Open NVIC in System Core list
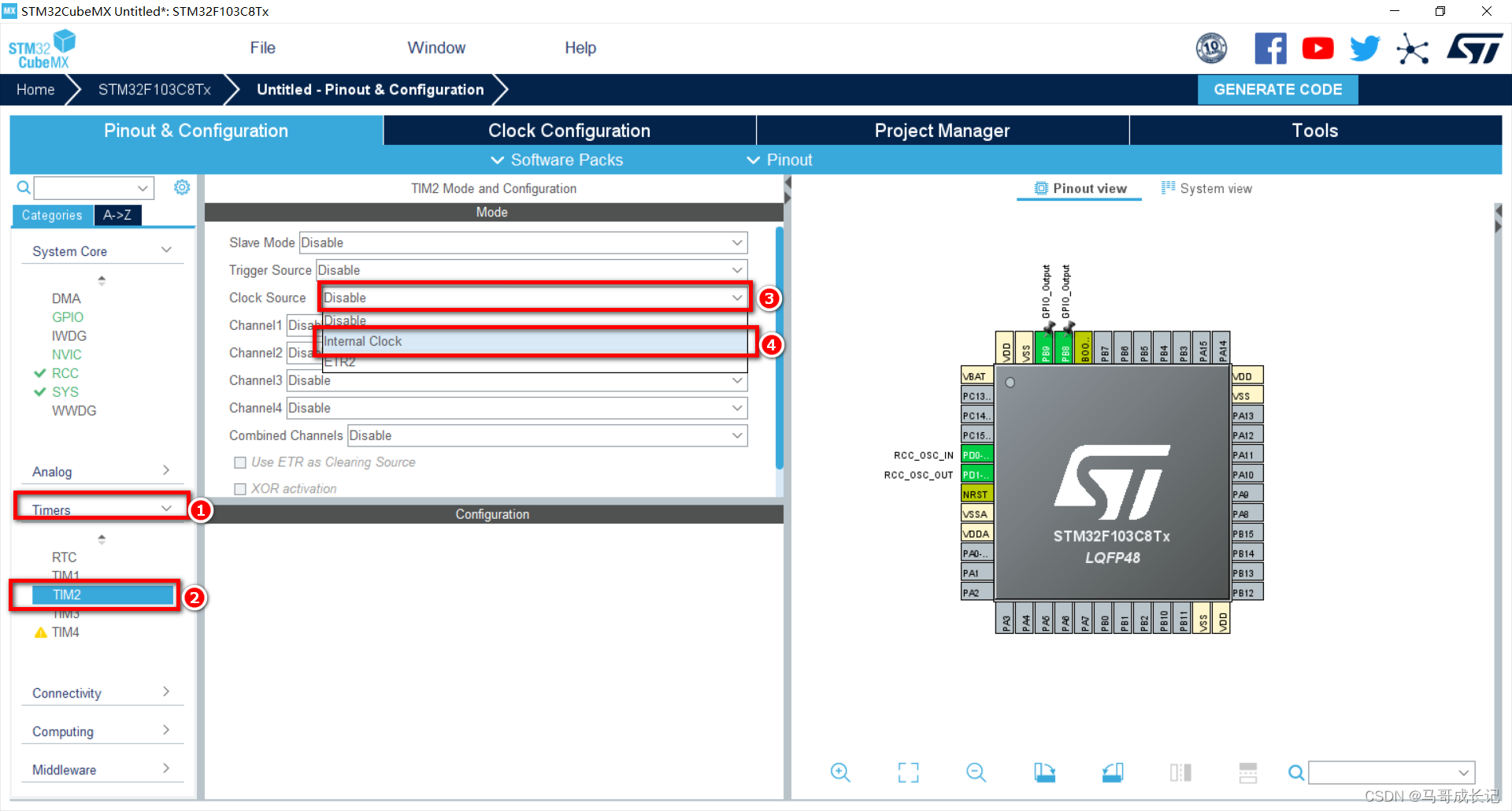The width and height of the screenshot is (1512, 811). [67, 355]
